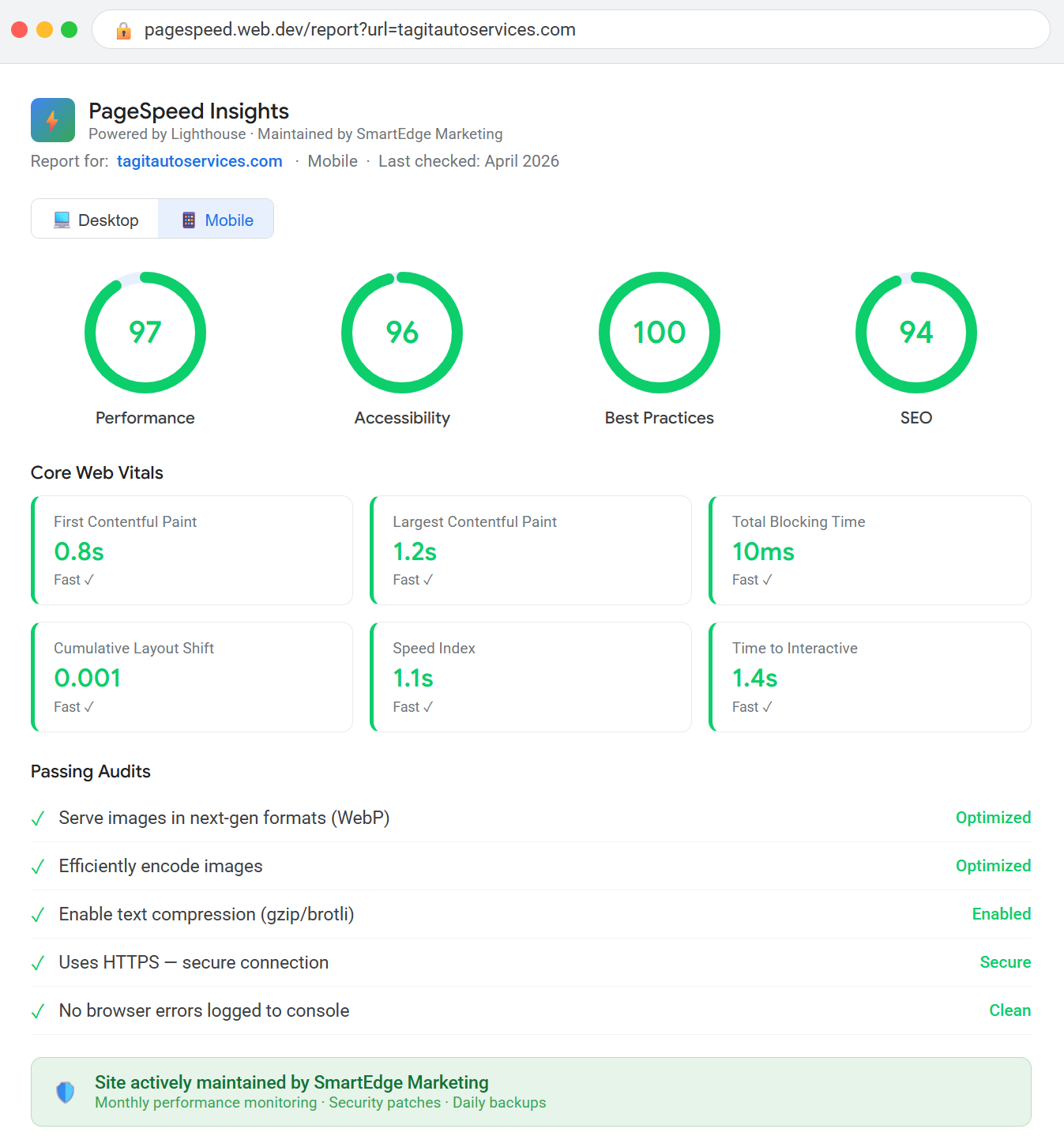Click Powered by Lighthouse subtitle

tap(295, 134)
